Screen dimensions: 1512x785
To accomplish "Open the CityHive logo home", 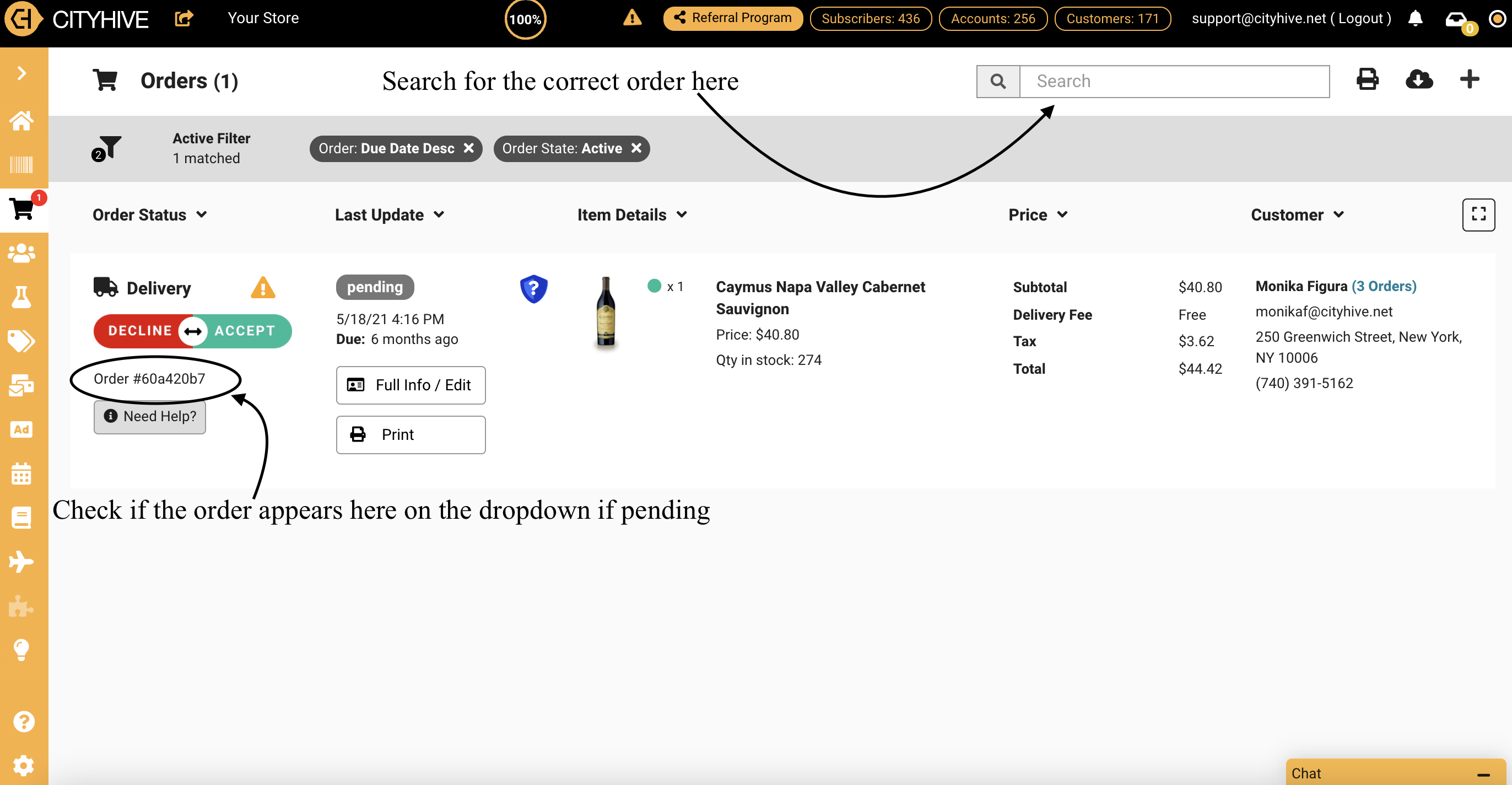I will [76, 19].
